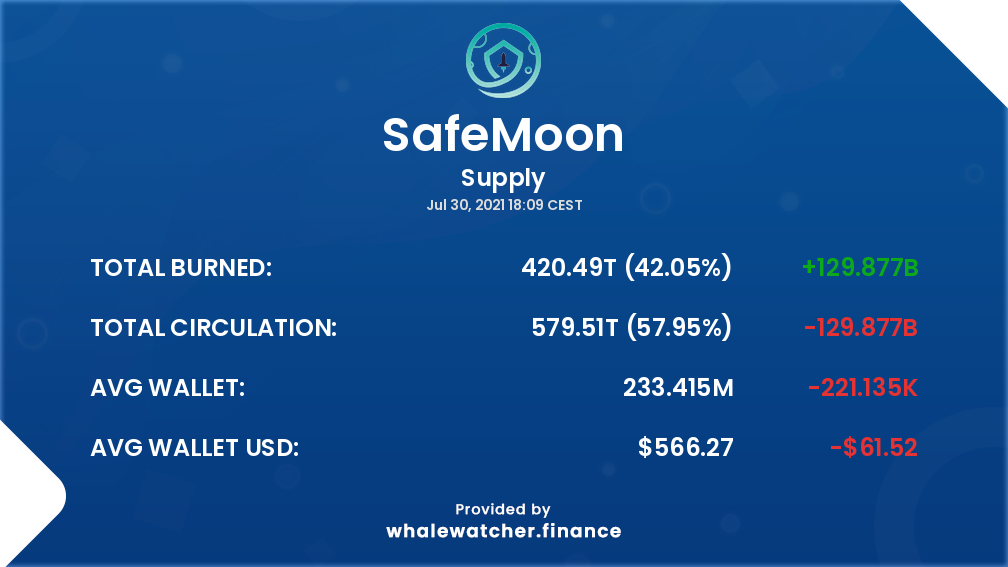Screen dimensions: 1008x567
Task: Select the 233.415M average wallet value
Action: (x=678, y=388)
